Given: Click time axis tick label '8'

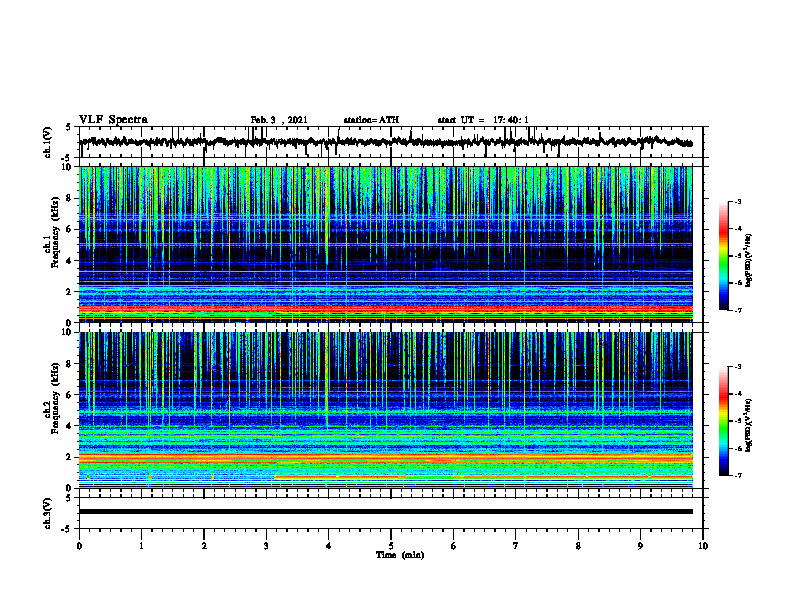Looking at the screenshot, I should click(x=578, y=546).
